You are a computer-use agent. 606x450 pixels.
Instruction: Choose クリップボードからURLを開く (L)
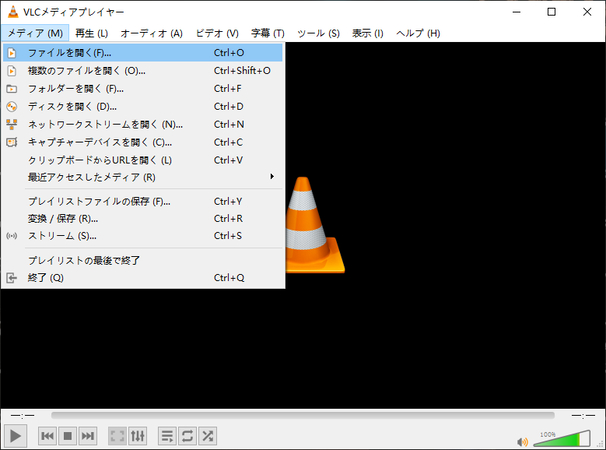coord(143,160)
